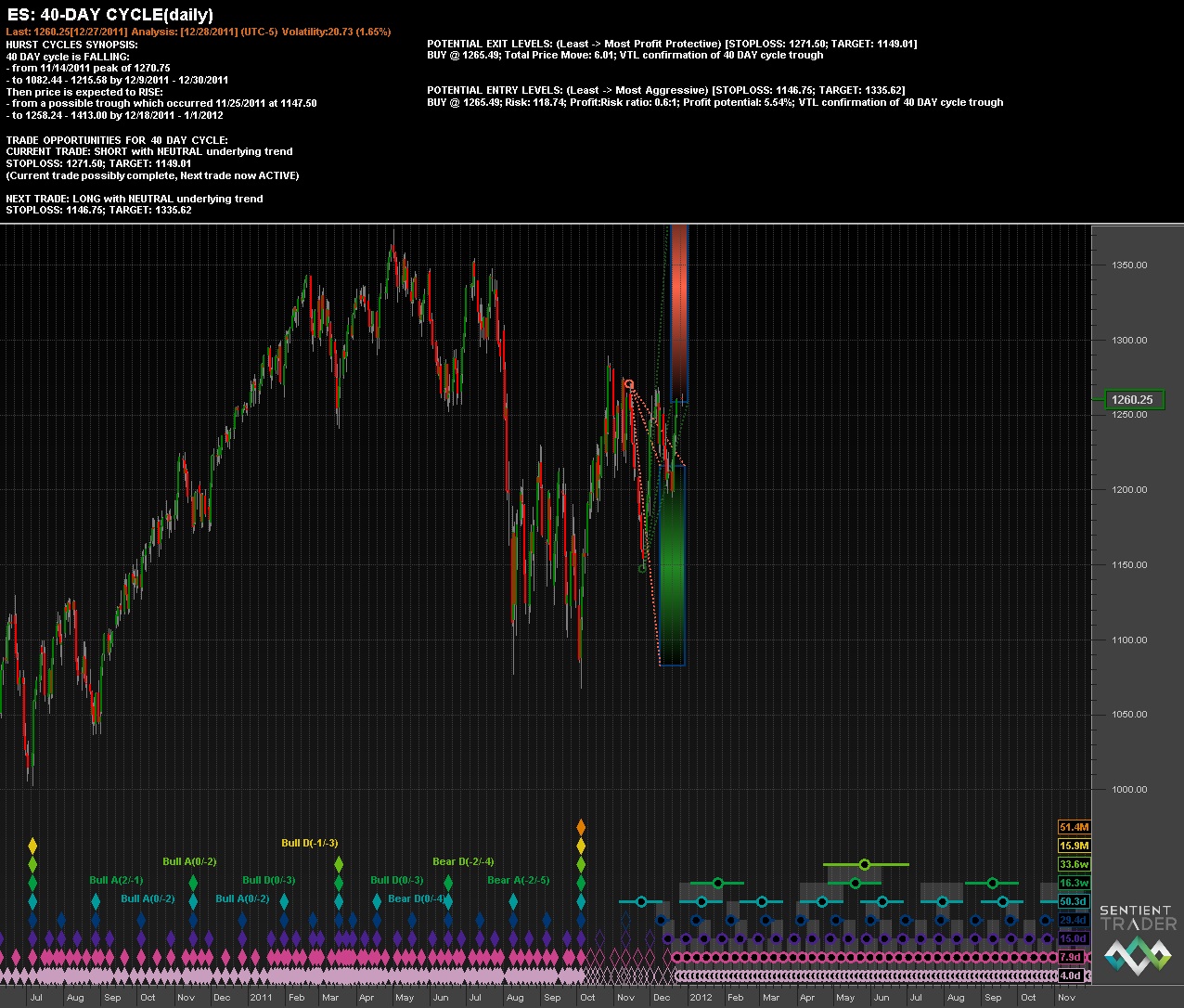Select the yellow diamond above July 2010

[32, 846]
